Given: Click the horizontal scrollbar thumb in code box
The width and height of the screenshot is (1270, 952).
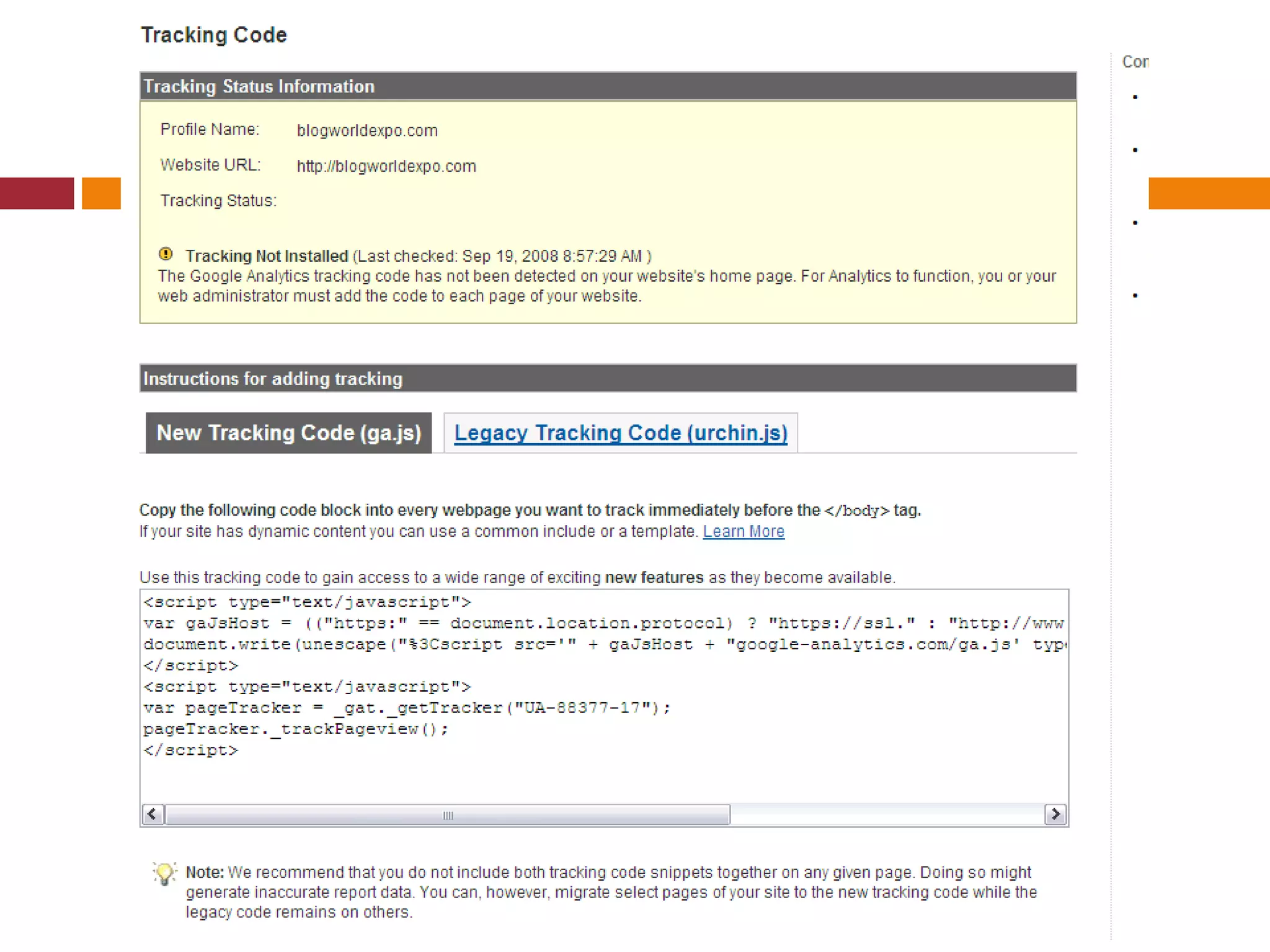Looking at the screenshot, I should click(x=448, y=814).
